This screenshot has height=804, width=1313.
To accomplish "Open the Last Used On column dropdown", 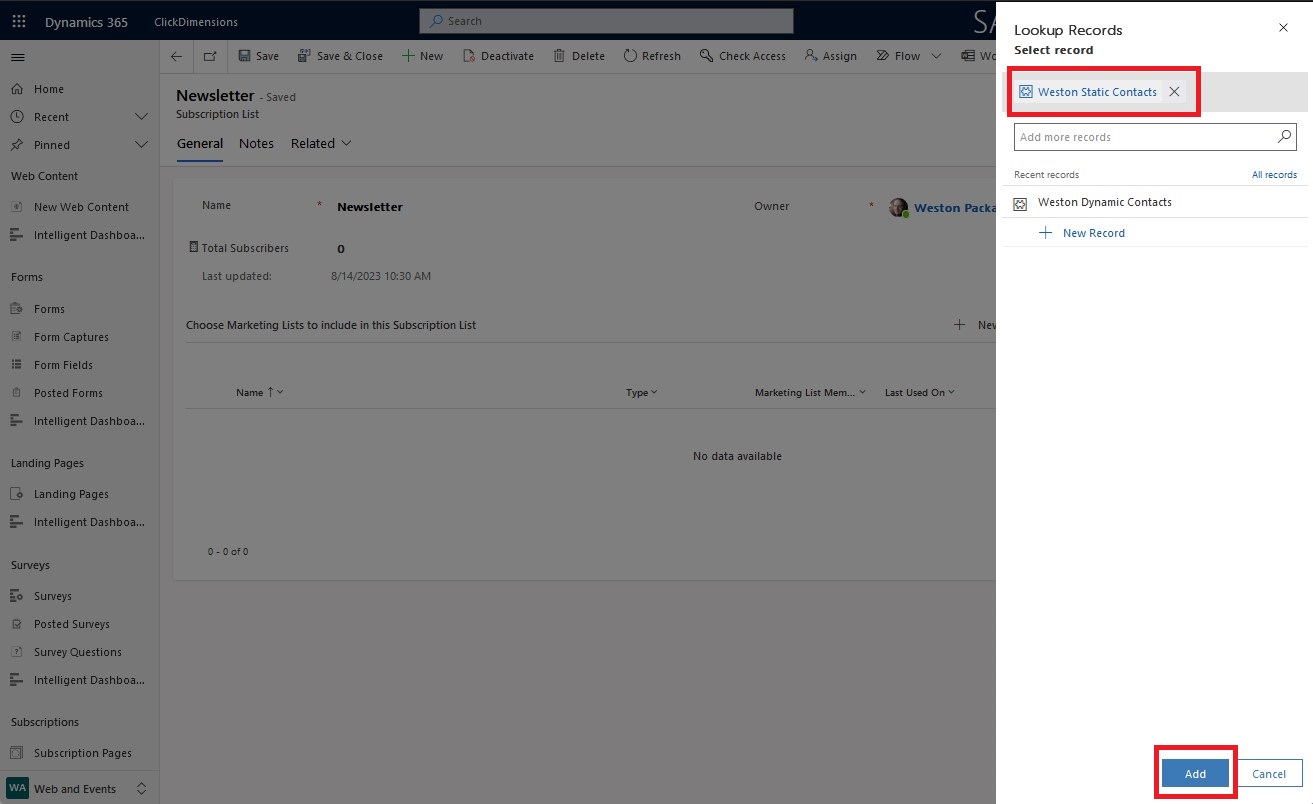I will pyautogui.click(x=919, y=392).
